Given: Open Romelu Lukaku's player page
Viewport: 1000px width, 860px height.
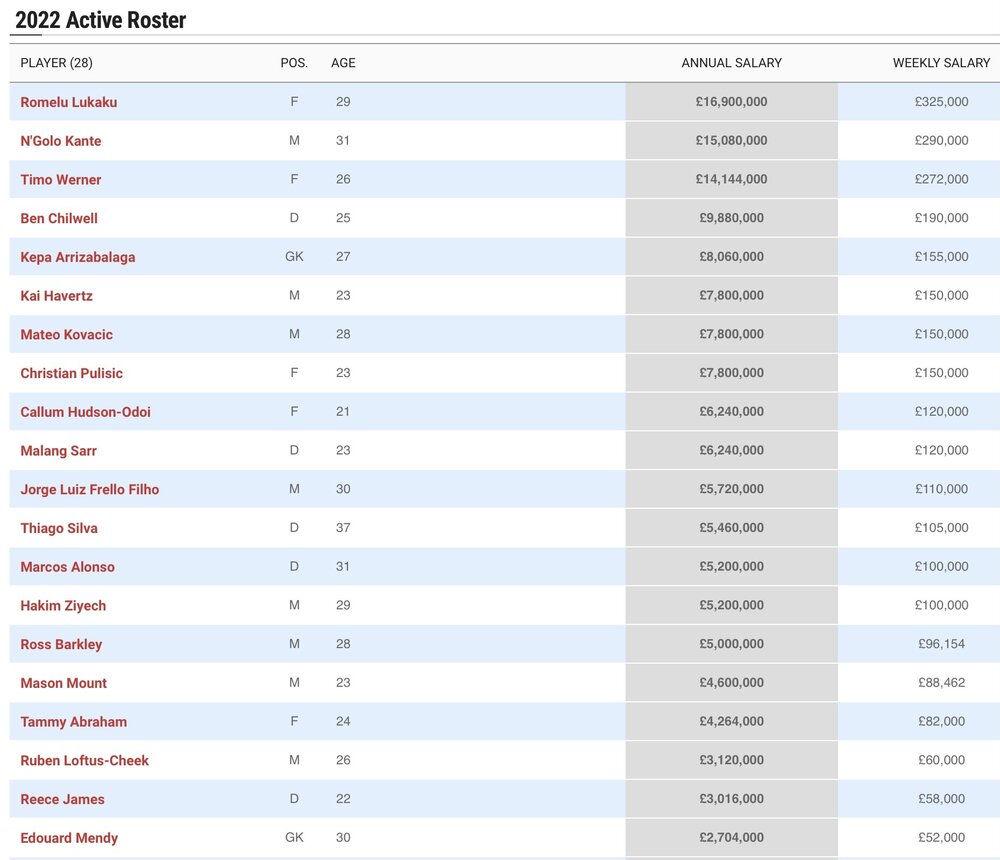Looking at the screenshot, I should [x=68, y=102].
